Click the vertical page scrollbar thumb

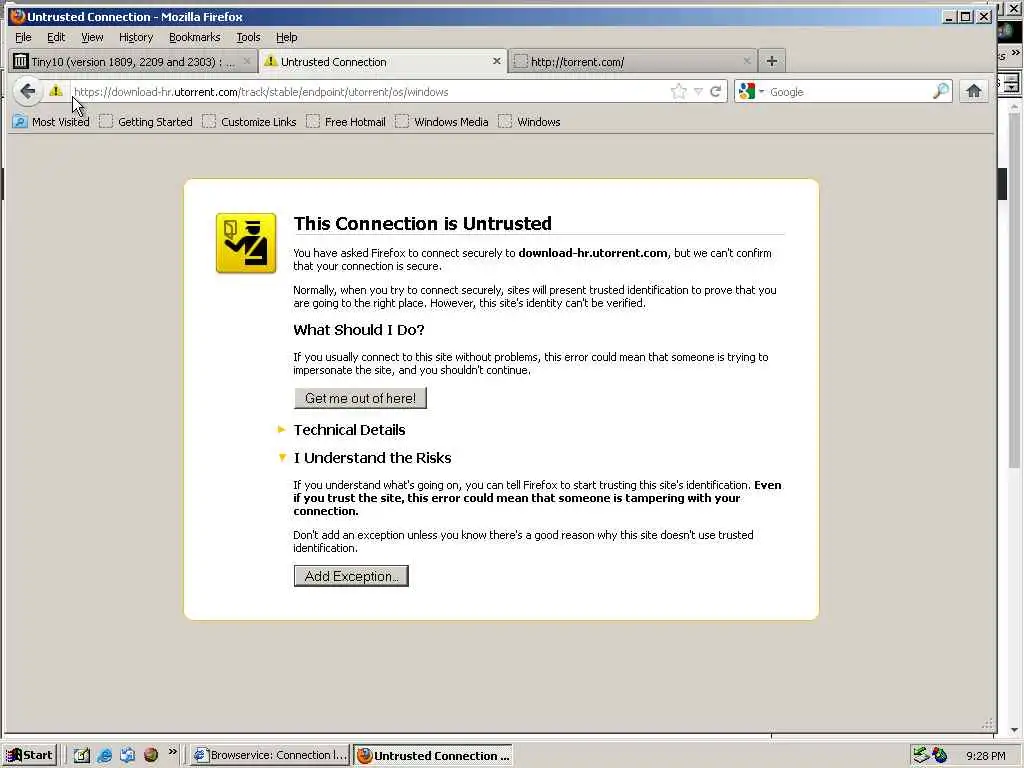point(1014,291)
